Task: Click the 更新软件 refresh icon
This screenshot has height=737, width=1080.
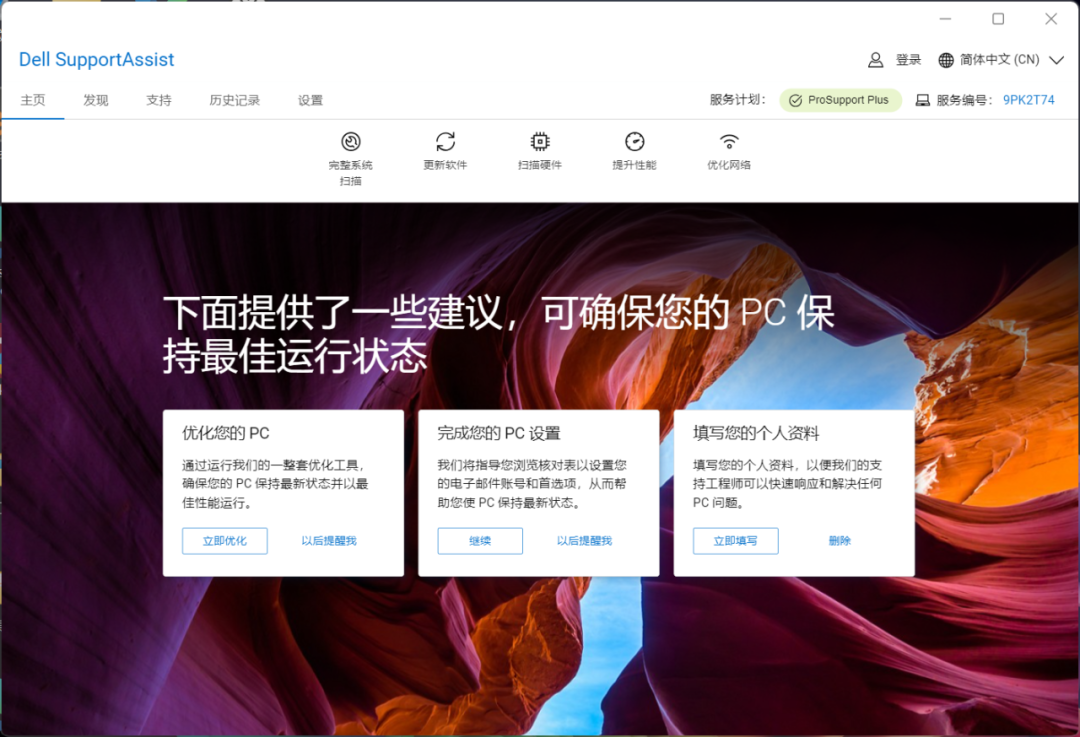Action: coord(446,142)
